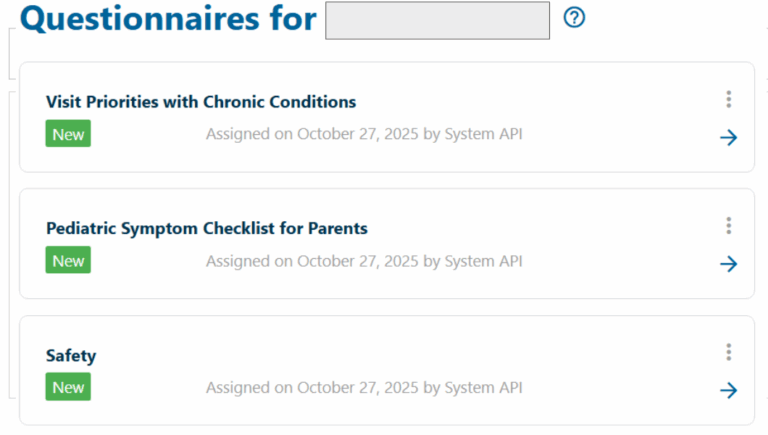Click the New badge on Safety
Viewport: 768px width, 435px height.
point(68,387)
